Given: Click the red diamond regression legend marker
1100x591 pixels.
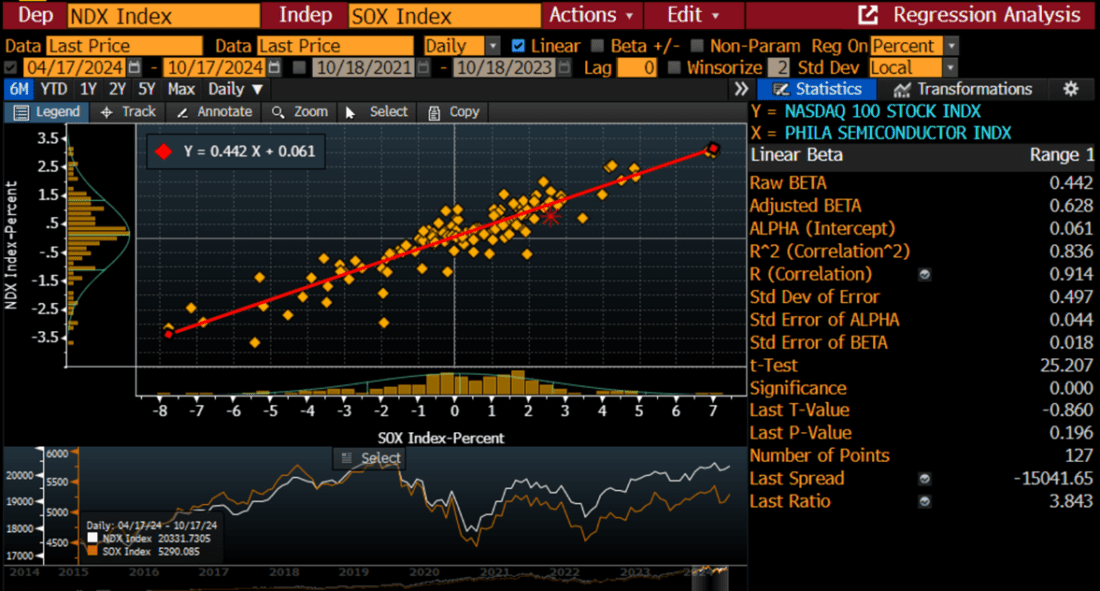Looking at the screenshot, I should pyautogui.click(x=163, y=152).
